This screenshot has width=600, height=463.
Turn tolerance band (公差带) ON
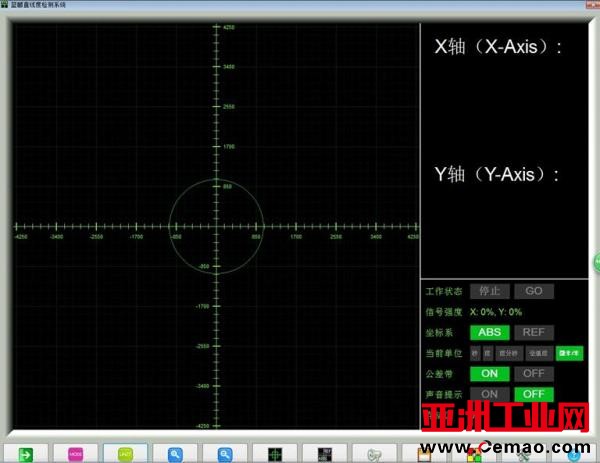tap(490, 373)
